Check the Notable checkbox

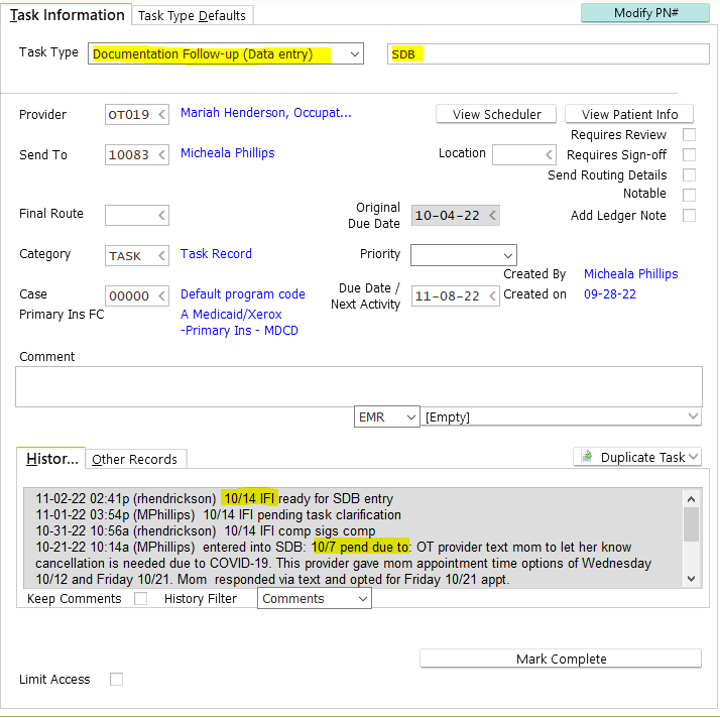pyautogui.click(x=689, y=195)
